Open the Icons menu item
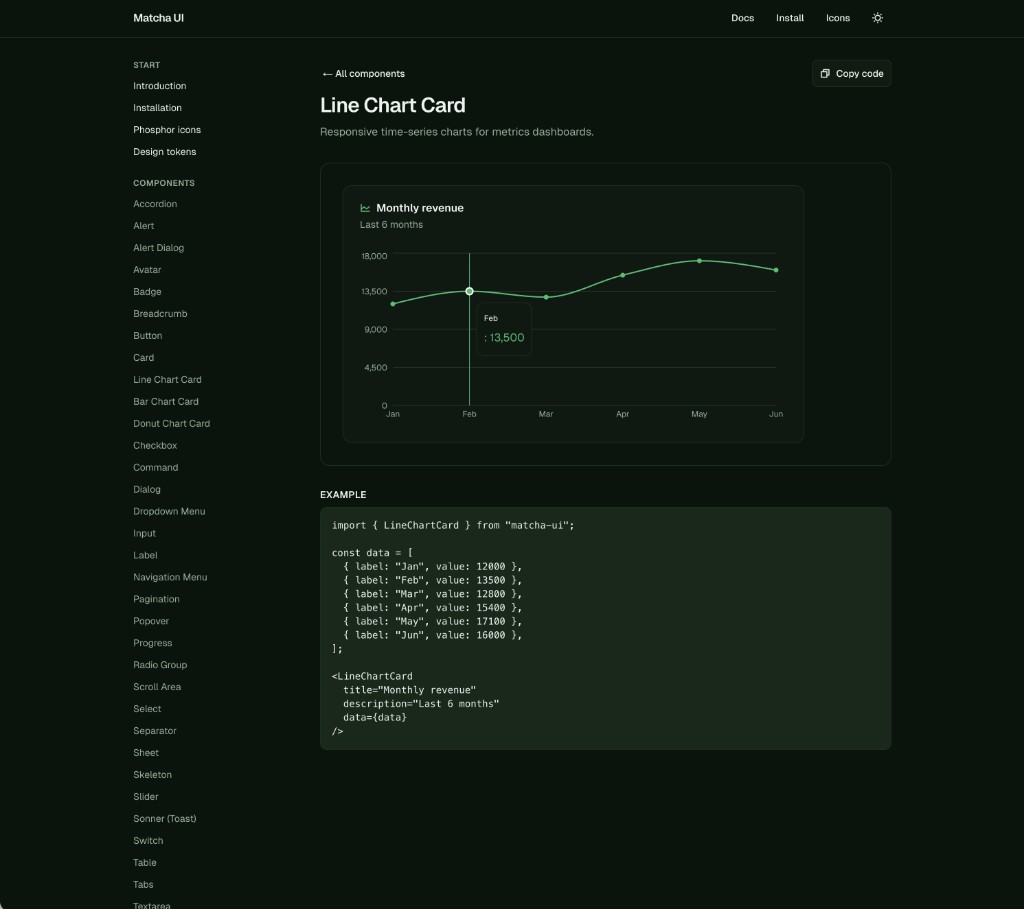This screenshot has width=1024, height=909. (837, 17)
